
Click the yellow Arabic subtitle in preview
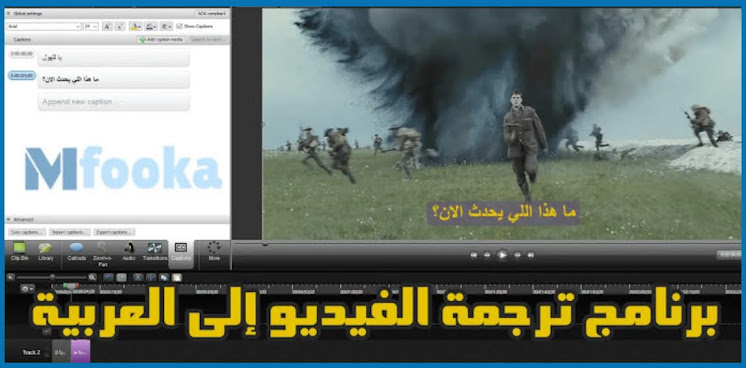(503, 213)
